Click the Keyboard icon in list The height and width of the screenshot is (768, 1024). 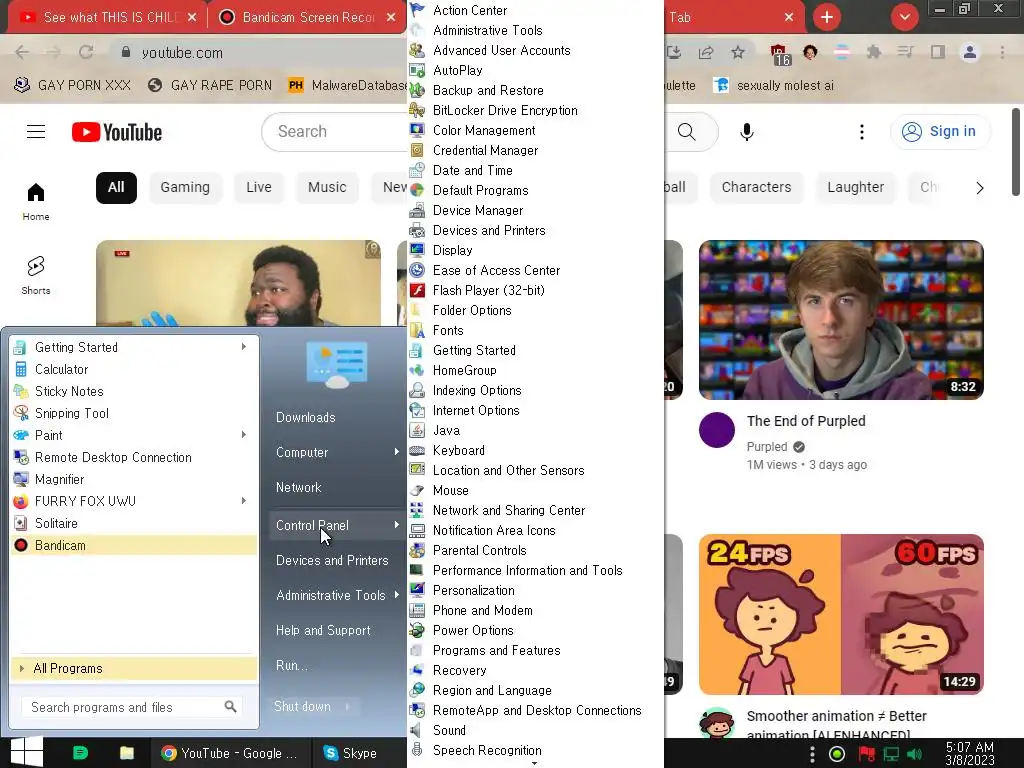pyautogui.click(x=417, y=451)
